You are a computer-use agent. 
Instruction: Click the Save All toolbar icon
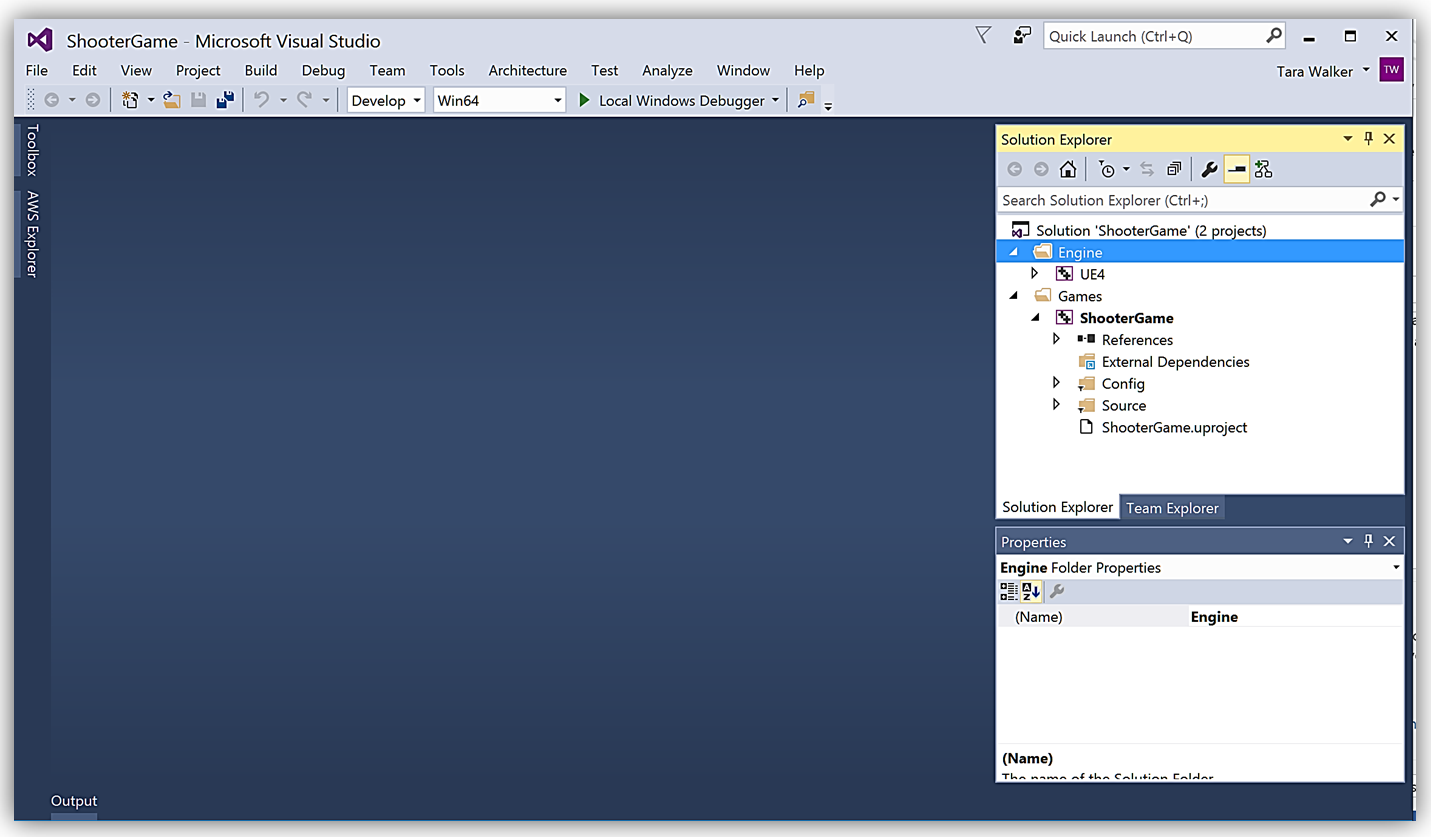pyautogui.click(x=225, y=100)
